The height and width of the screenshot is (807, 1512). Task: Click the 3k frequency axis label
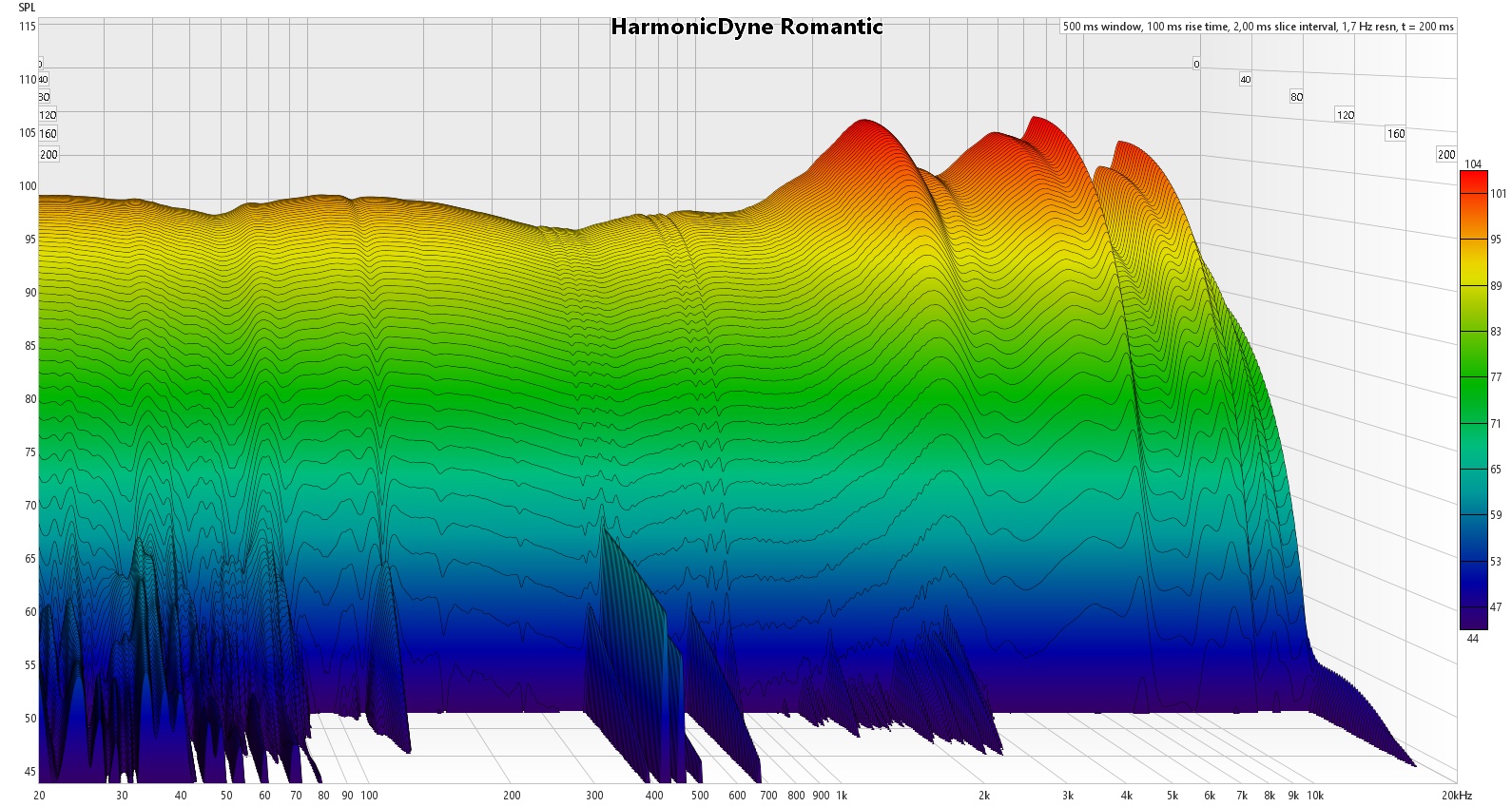(1069, 796)
